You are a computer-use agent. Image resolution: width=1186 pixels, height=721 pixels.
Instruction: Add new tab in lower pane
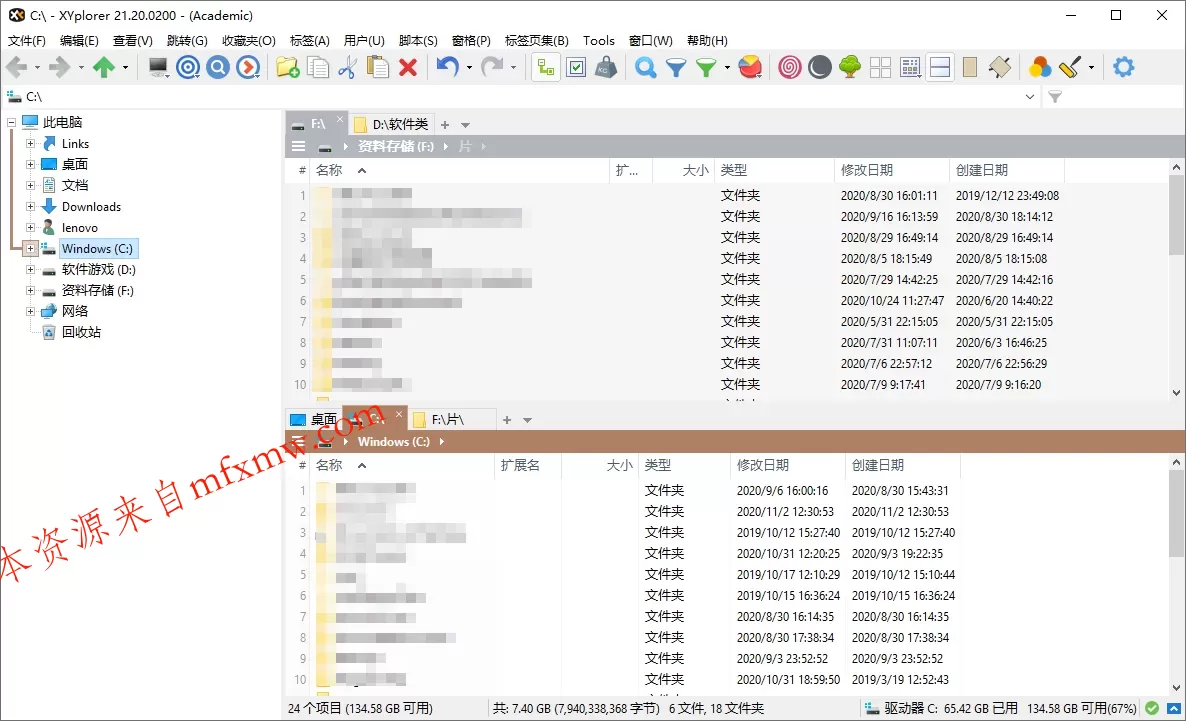coord(507,420)
